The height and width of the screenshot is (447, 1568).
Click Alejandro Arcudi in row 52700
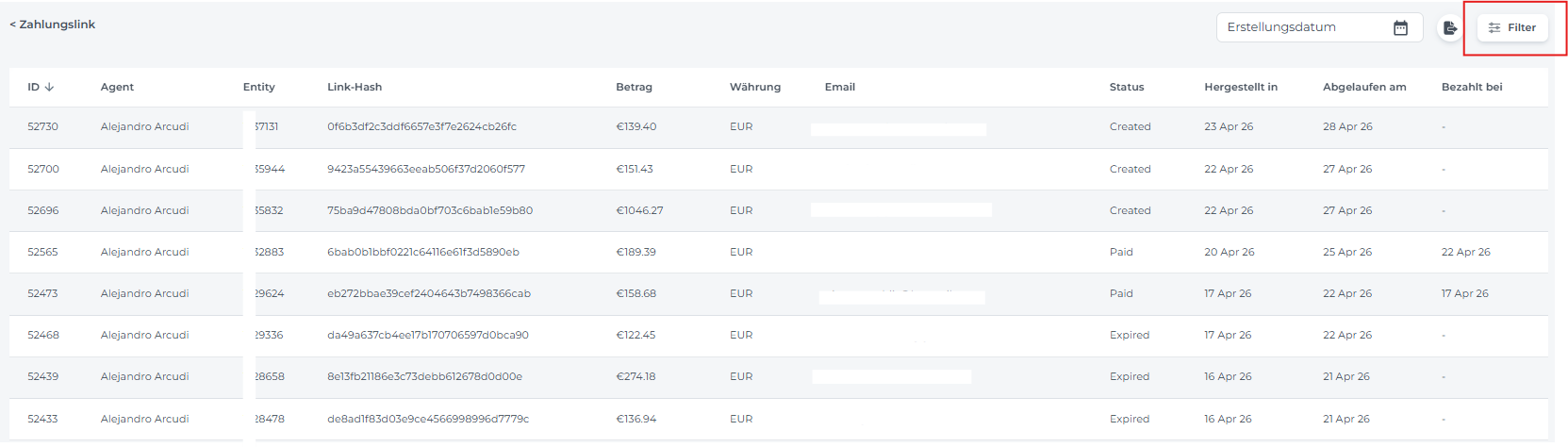(x=144, y=169)
